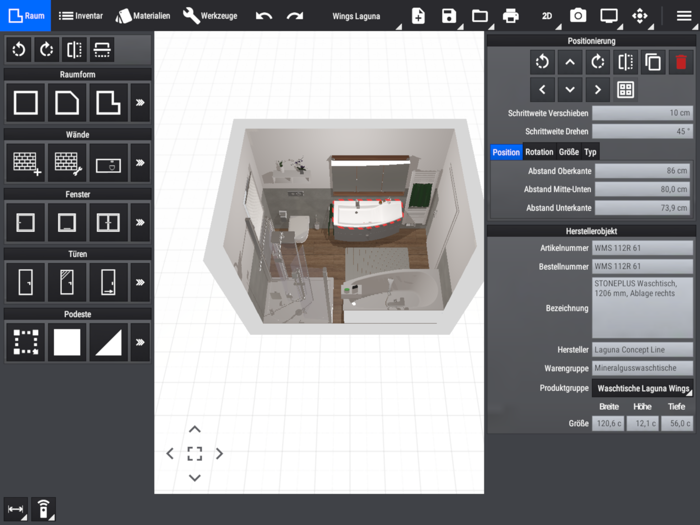Select the triangular ramp Podest
700x525 pixels.
(108, 342)
